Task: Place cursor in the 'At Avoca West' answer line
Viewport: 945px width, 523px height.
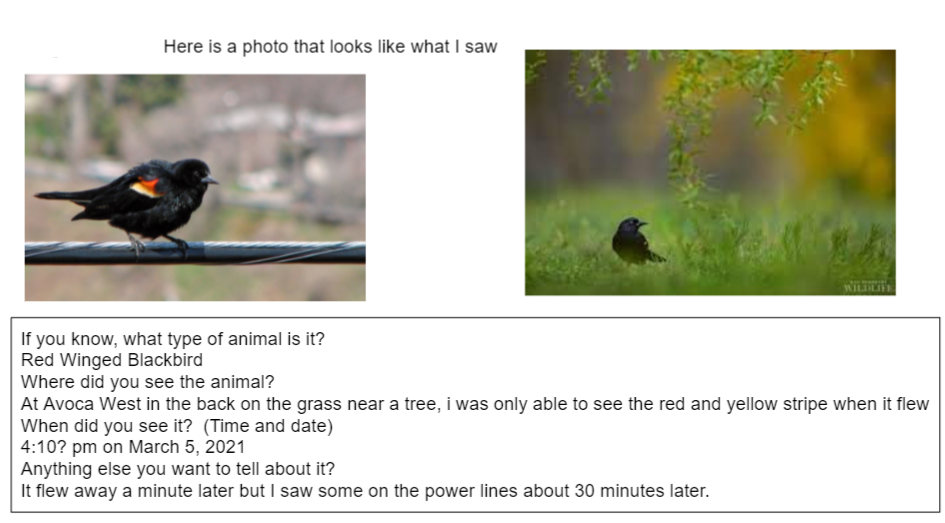Action: click(x=475, y=404)
